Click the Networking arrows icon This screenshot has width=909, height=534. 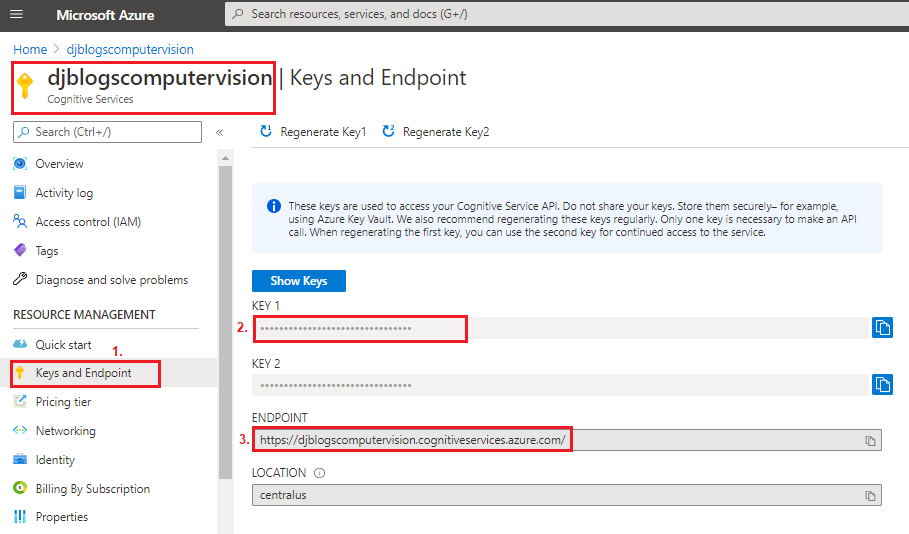click(20, 430)
